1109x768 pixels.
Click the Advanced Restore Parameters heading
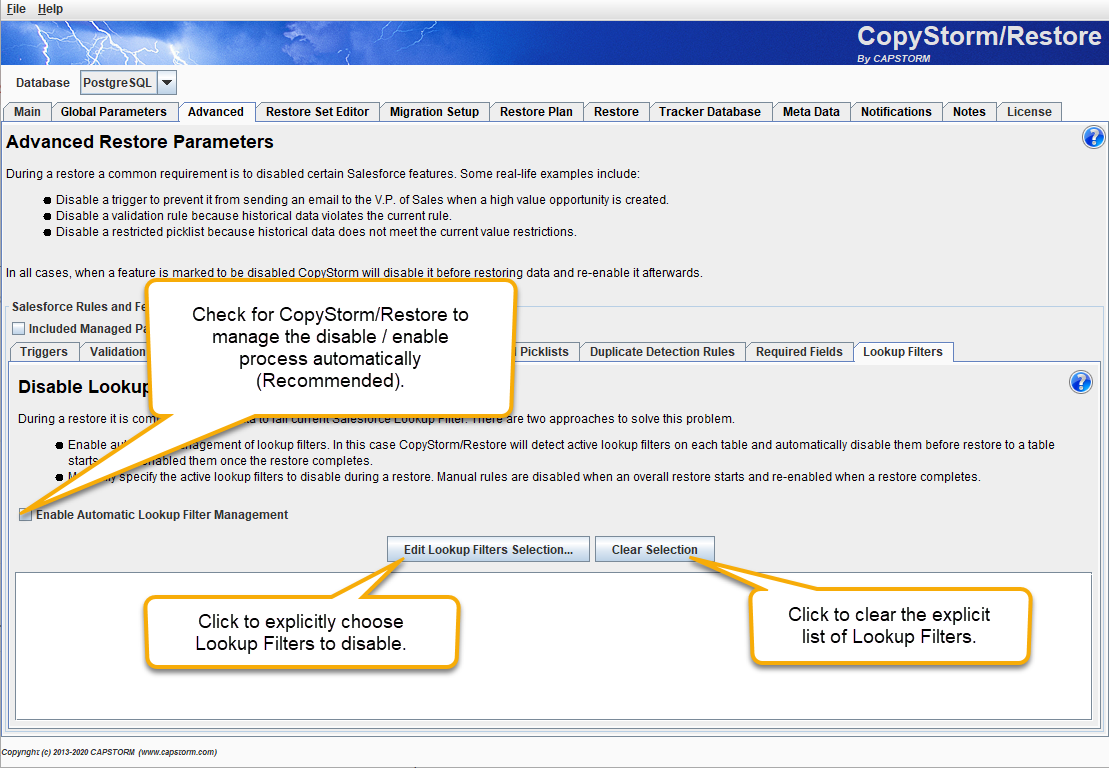click(x=140, y=142)
